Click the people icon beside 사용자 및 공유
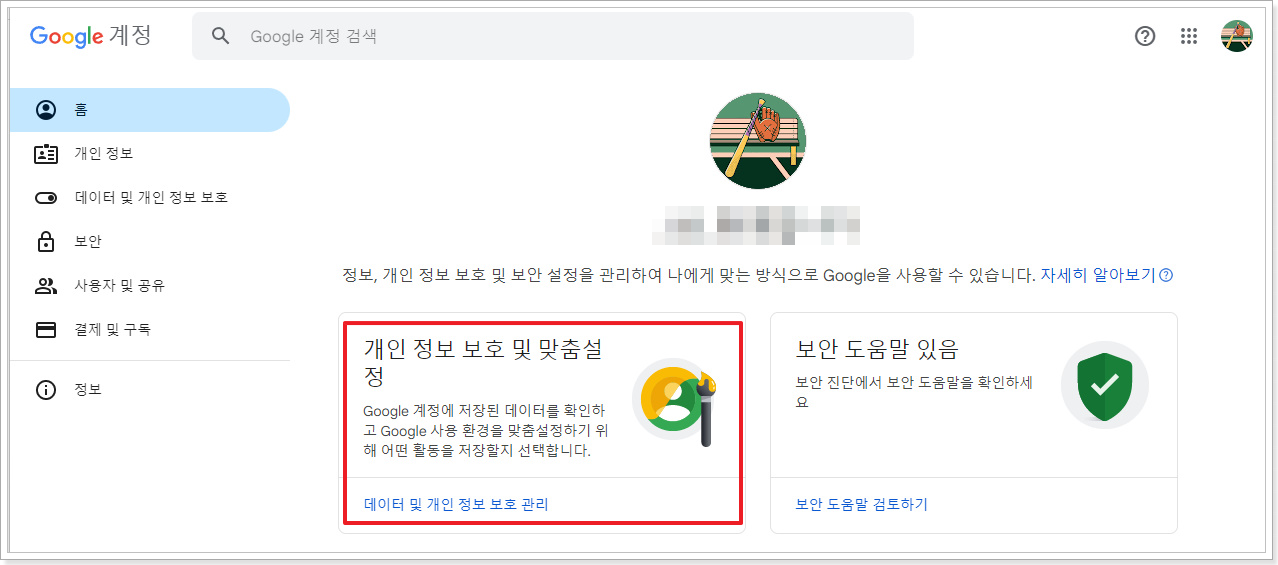Image resolution: width=1278 pixels, height=565 pixels. point(46,286)
